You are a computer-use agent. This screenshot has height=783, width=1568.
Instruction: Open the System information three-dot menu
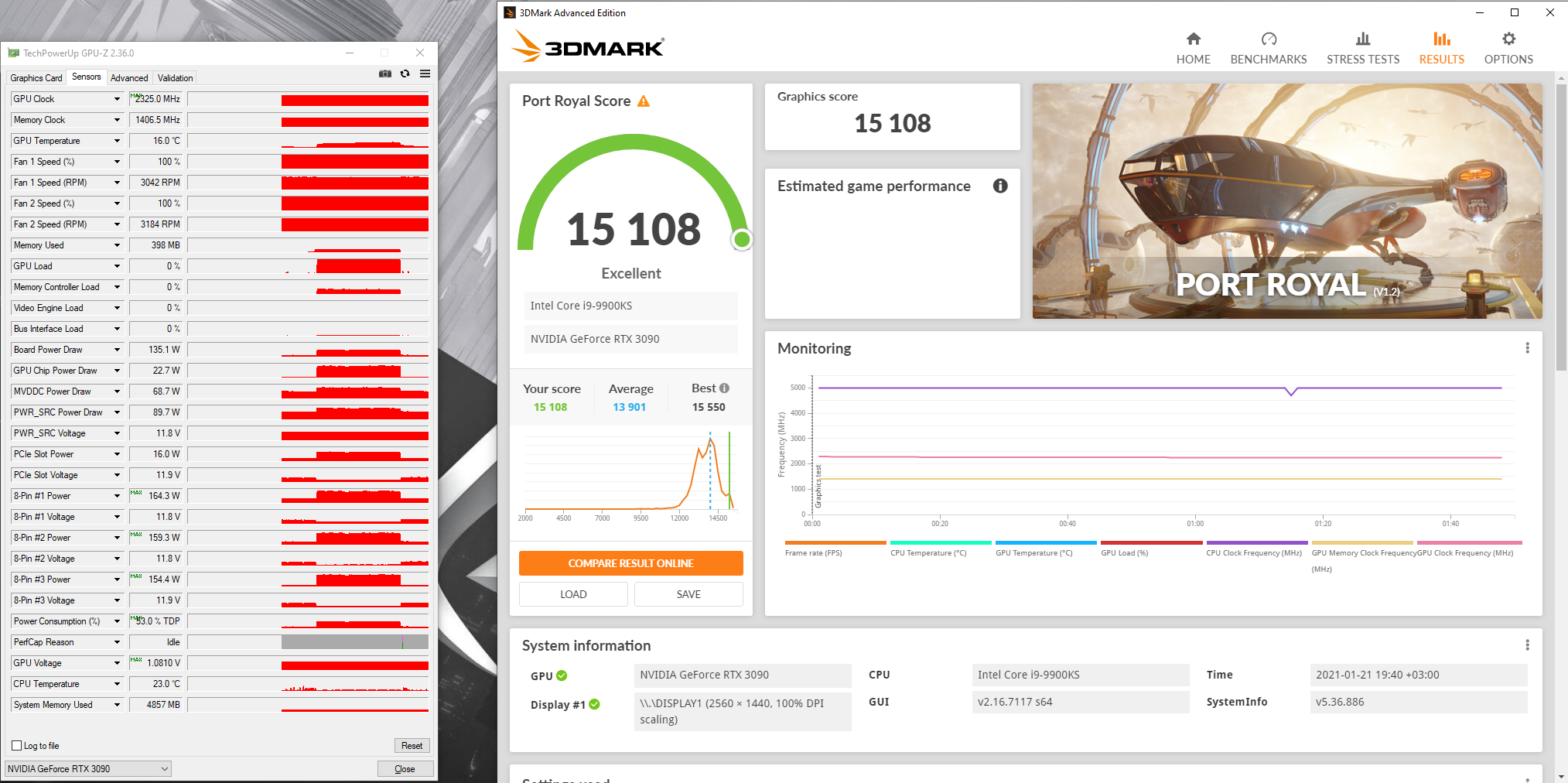(1527, 645)
